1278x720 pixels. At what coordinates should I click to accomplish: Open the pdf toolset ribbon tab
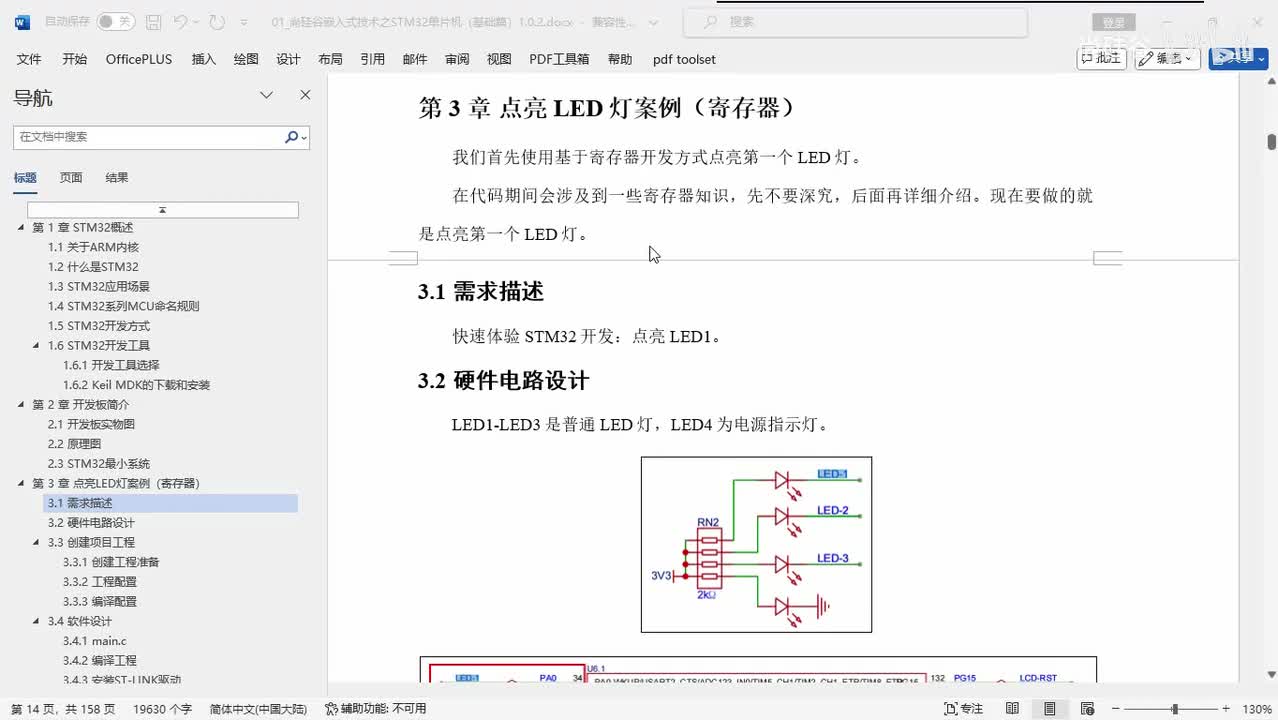pos(684,60)
